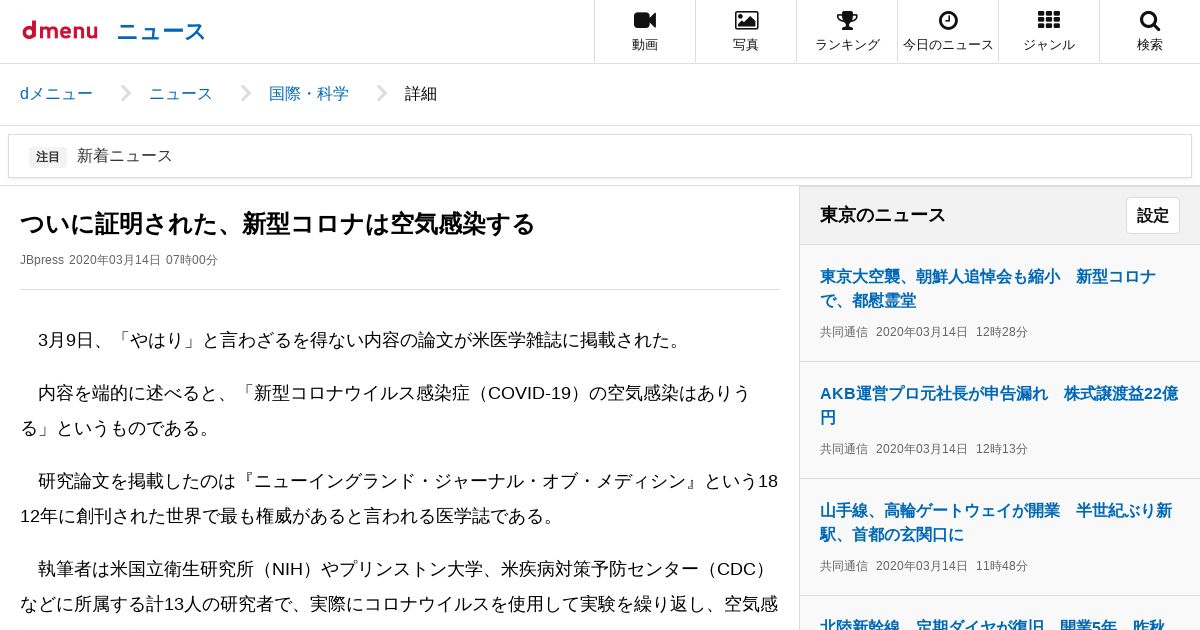The height and width of the screenshot is (630, 1200).
Task: Click JBpress source date line
Action: point(119,260)
